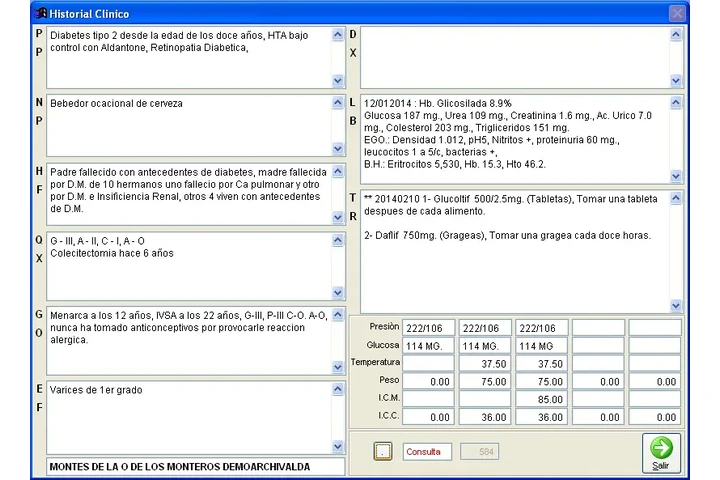The width and height of the screenshot is (720, 480).
Task: Select second Peso field with 75.00
Action: tap(485, 381)
